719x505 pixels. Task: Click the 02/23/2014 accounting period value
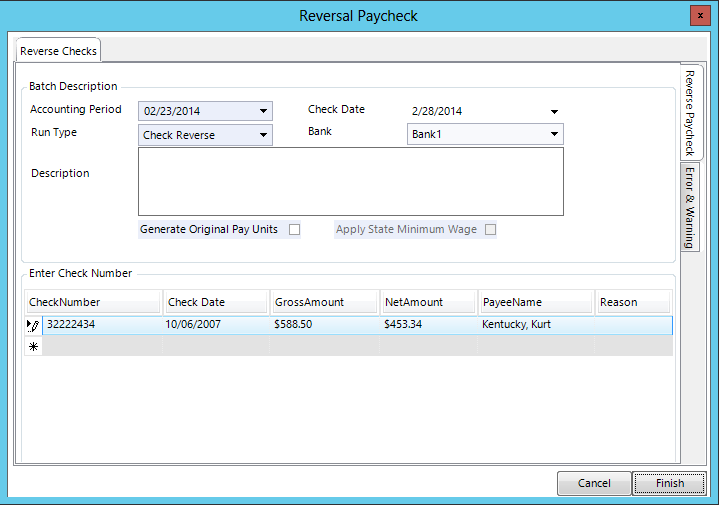click(172, 111)
